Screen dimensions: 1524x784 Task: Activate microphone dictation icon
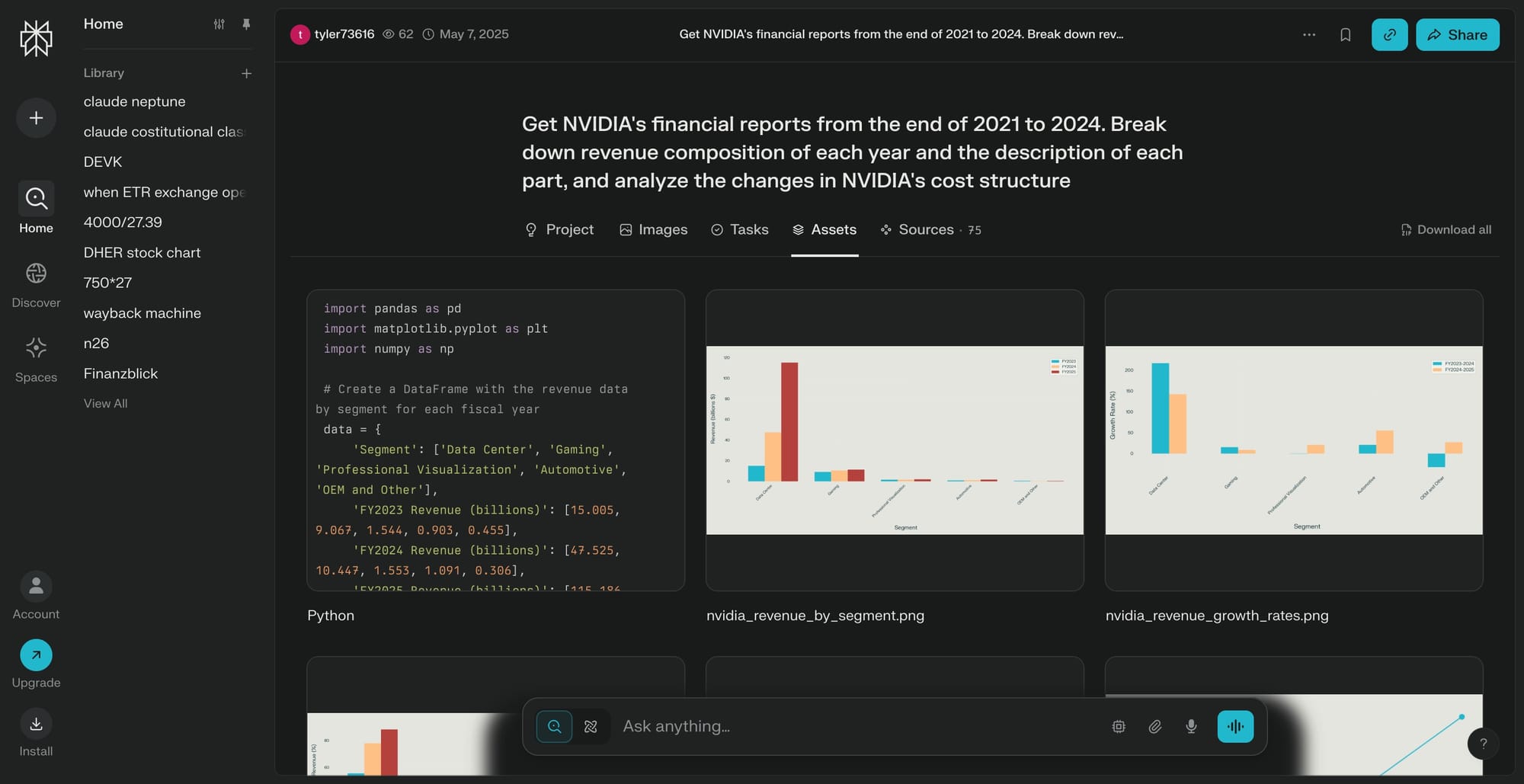point(1191,727)
